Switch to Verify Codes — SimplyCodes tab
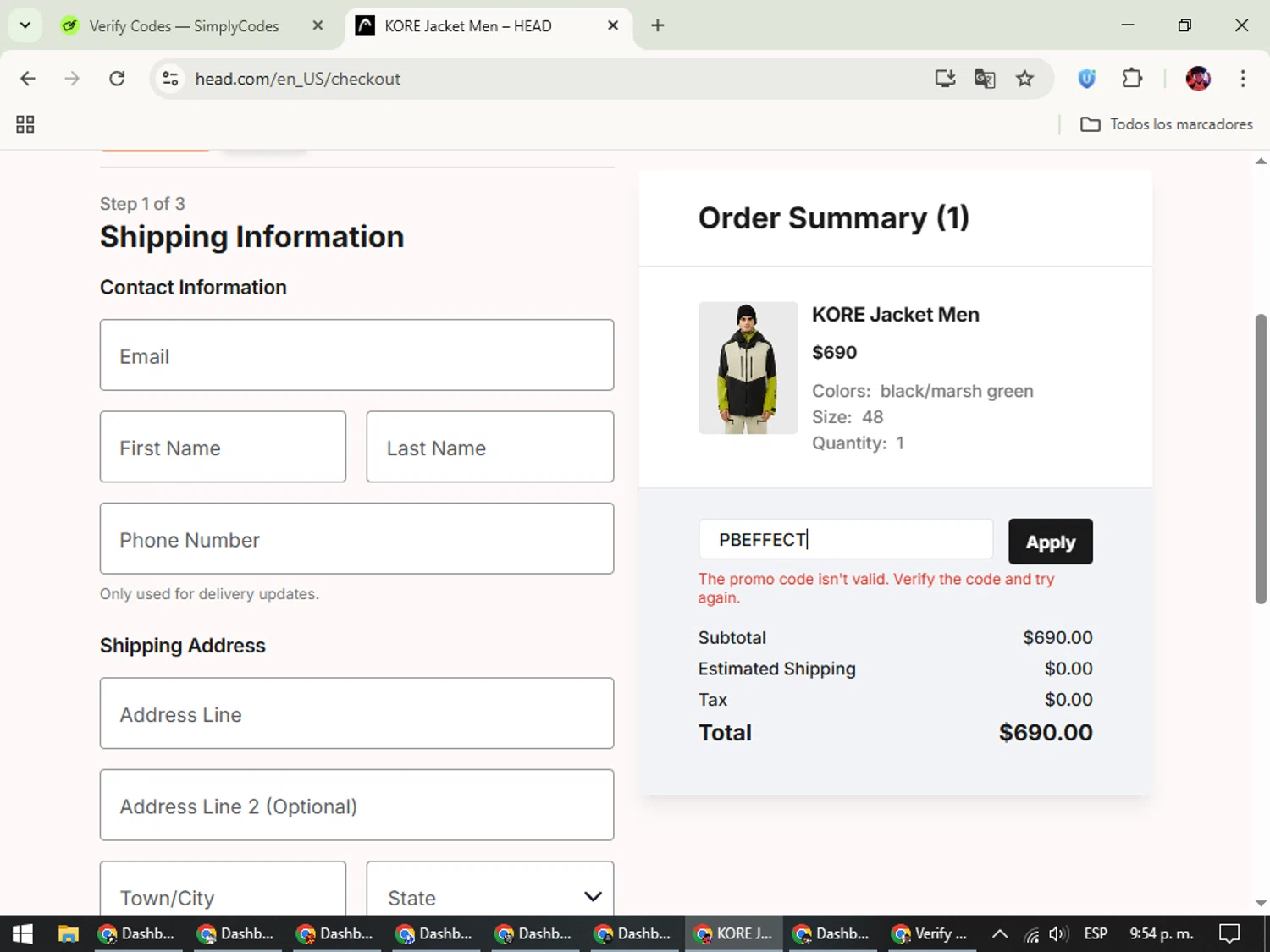Viewport: 1270px width, 952px height. (184, 26)
